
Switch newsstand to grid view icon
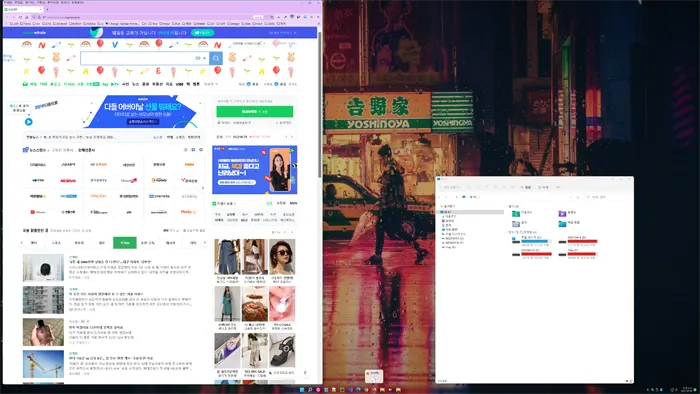(x=193, y=150)
